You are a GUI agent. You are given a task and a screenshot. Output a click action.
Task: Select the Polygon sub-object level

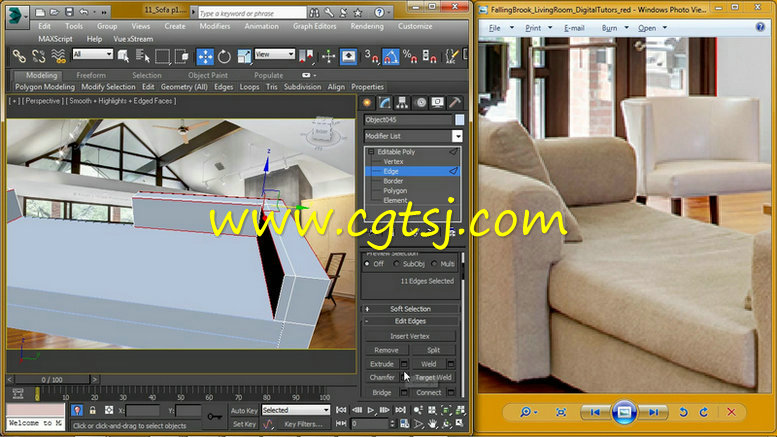395,191
